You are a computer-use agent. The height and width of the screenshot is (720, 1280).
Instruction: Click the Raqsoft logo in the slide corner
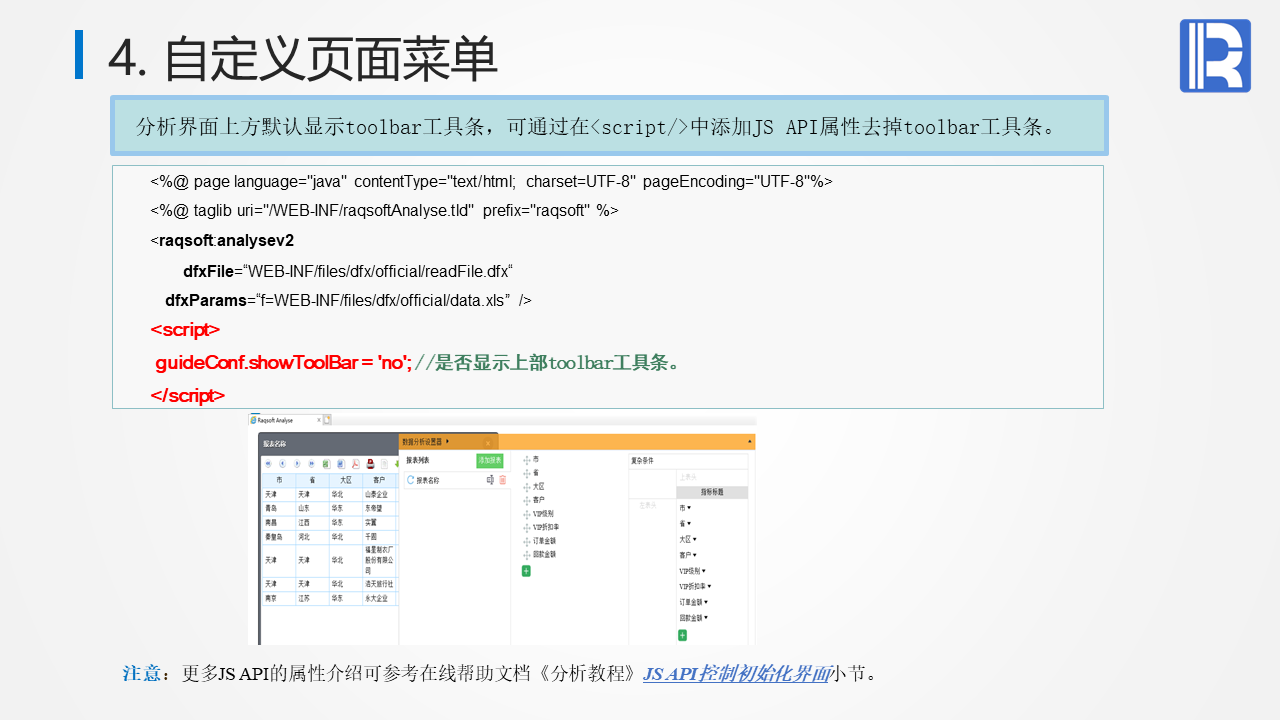(1215, 56)
